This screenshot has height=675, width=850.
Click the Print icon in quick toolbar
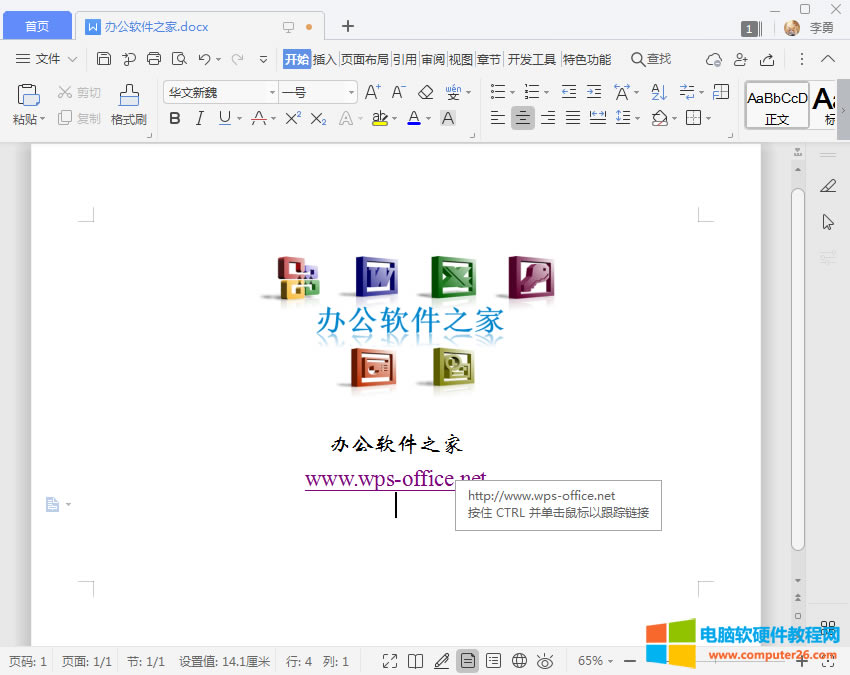pos(154,59)
